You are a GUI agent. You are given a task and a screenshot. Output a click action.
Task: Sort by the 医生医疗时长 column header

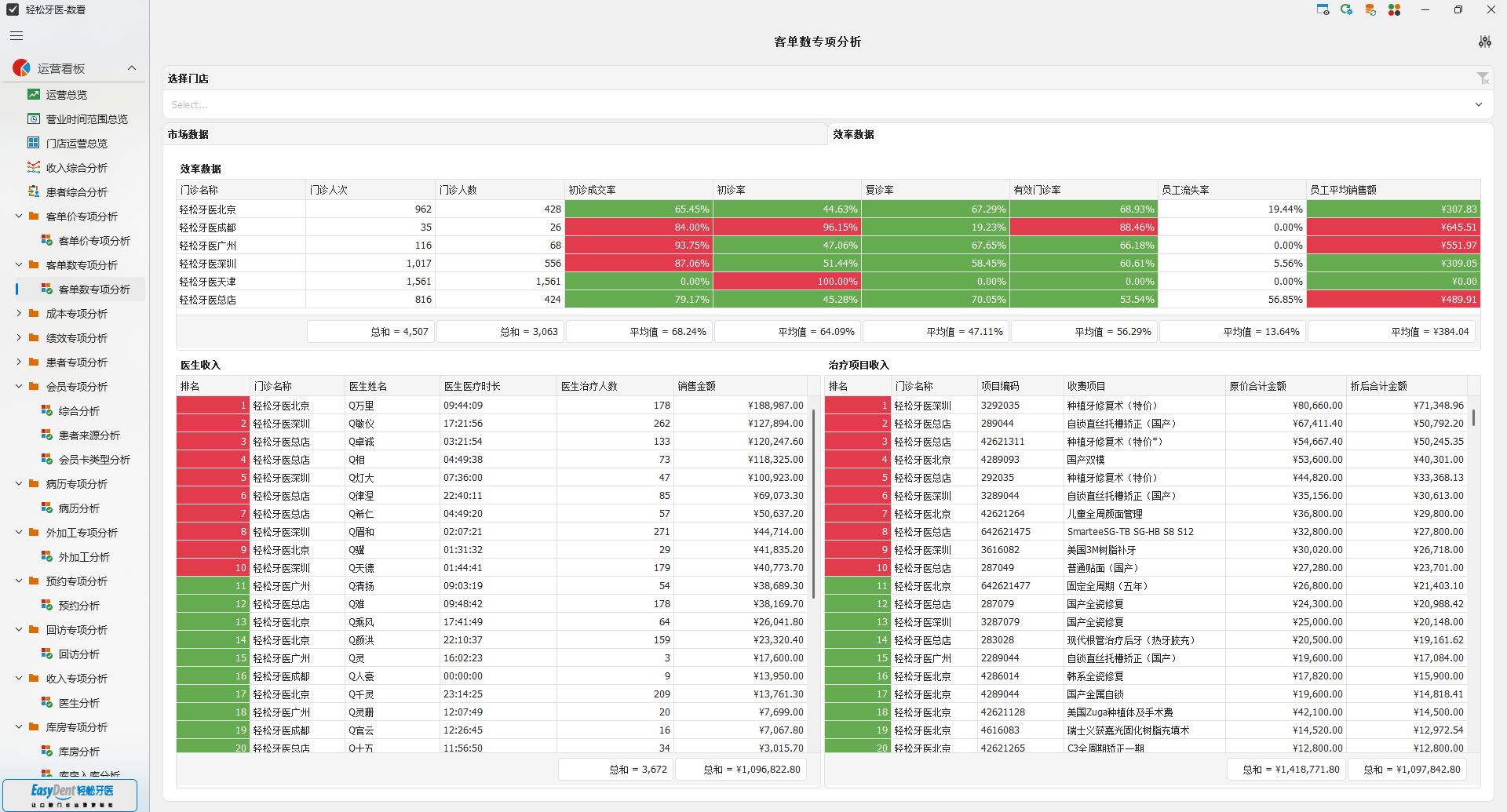coord(498,386)
